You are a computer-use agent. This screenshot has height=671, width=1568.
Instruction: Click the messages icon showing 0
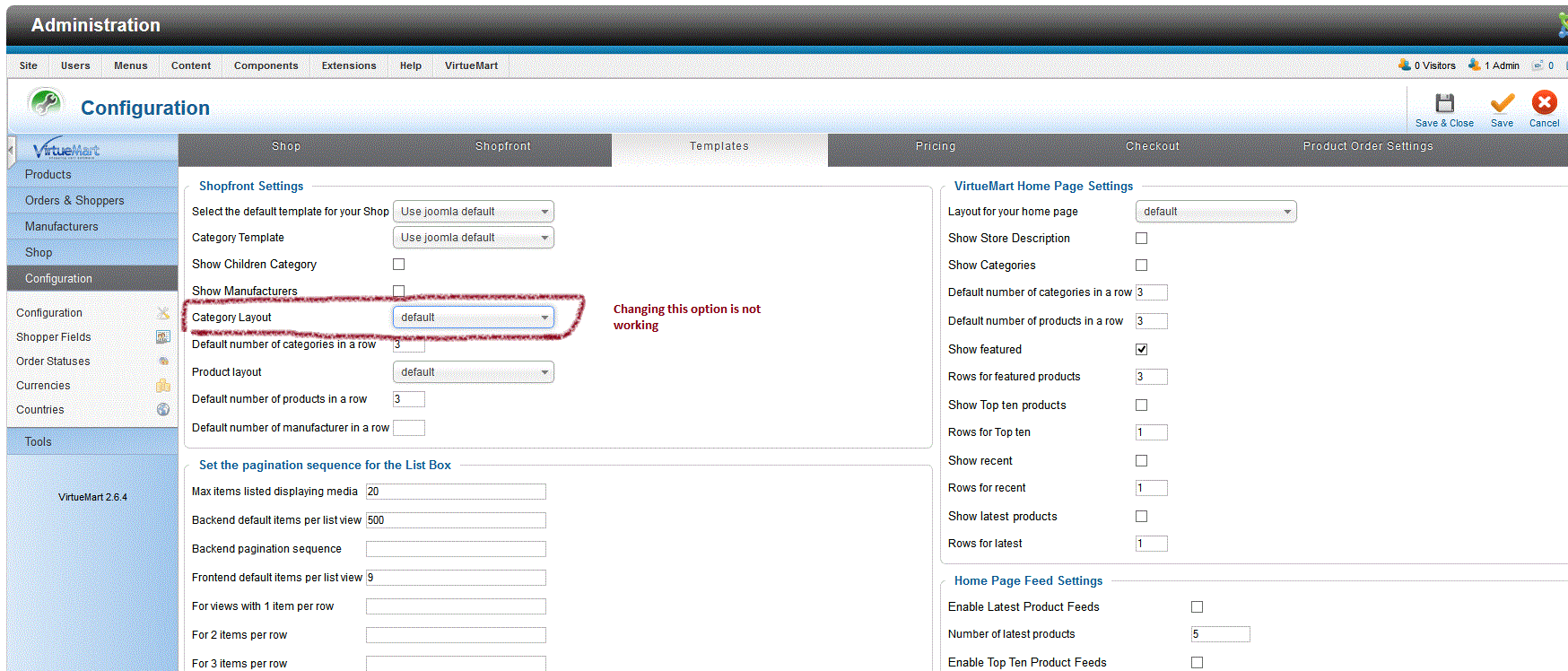tap(1538, 65)
